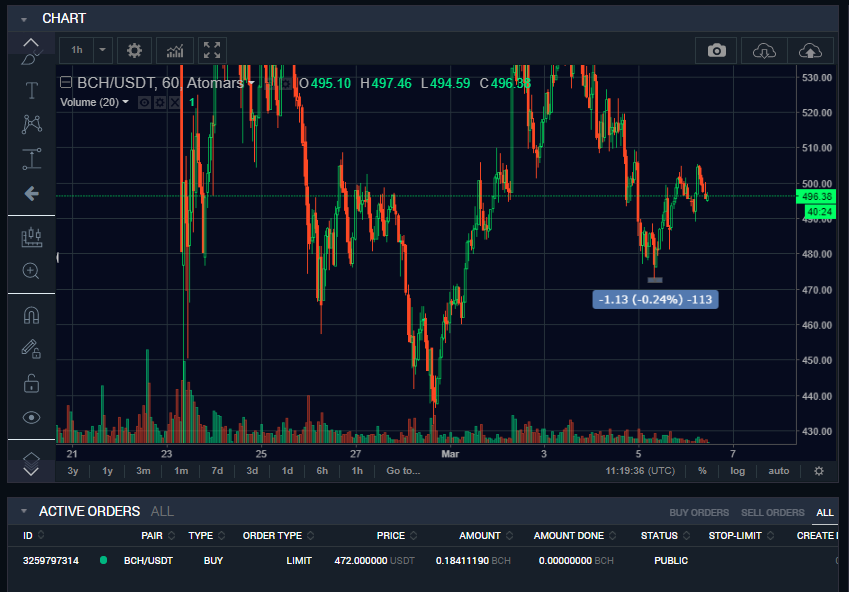Activate the magnet snap mode tool

click(31, 315)
